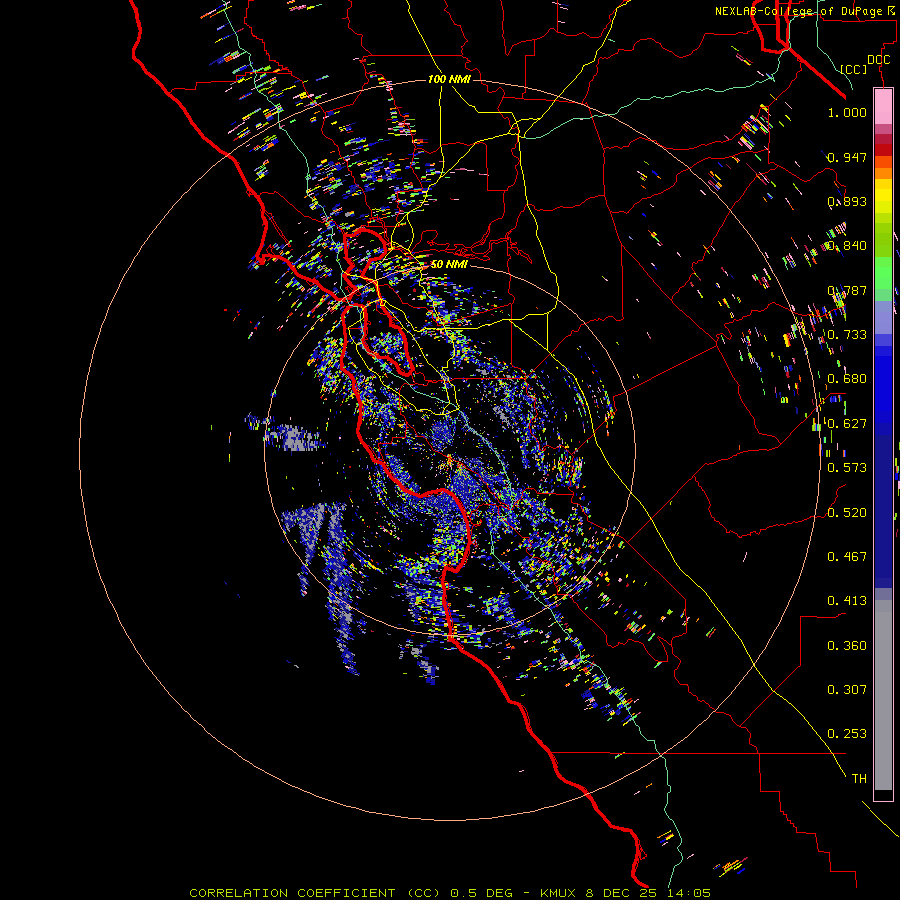Viewport: 900px width, 900px height.
Task: Click the 0.307 scale value
Action: point(847,690)
